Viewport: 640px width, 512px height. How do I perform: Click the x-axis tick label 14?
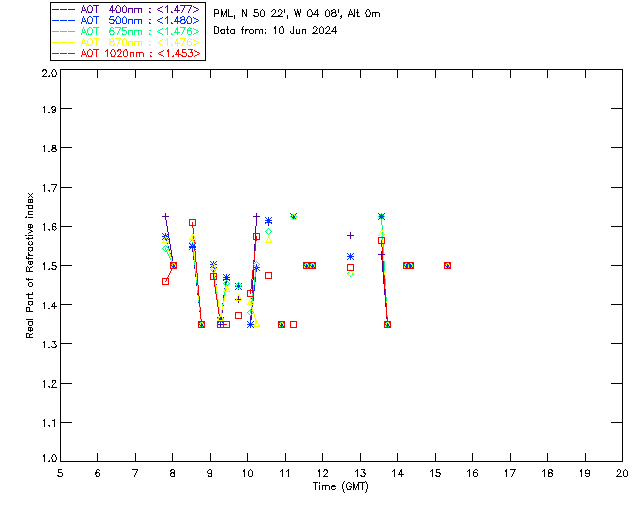(x=398, y=473)
